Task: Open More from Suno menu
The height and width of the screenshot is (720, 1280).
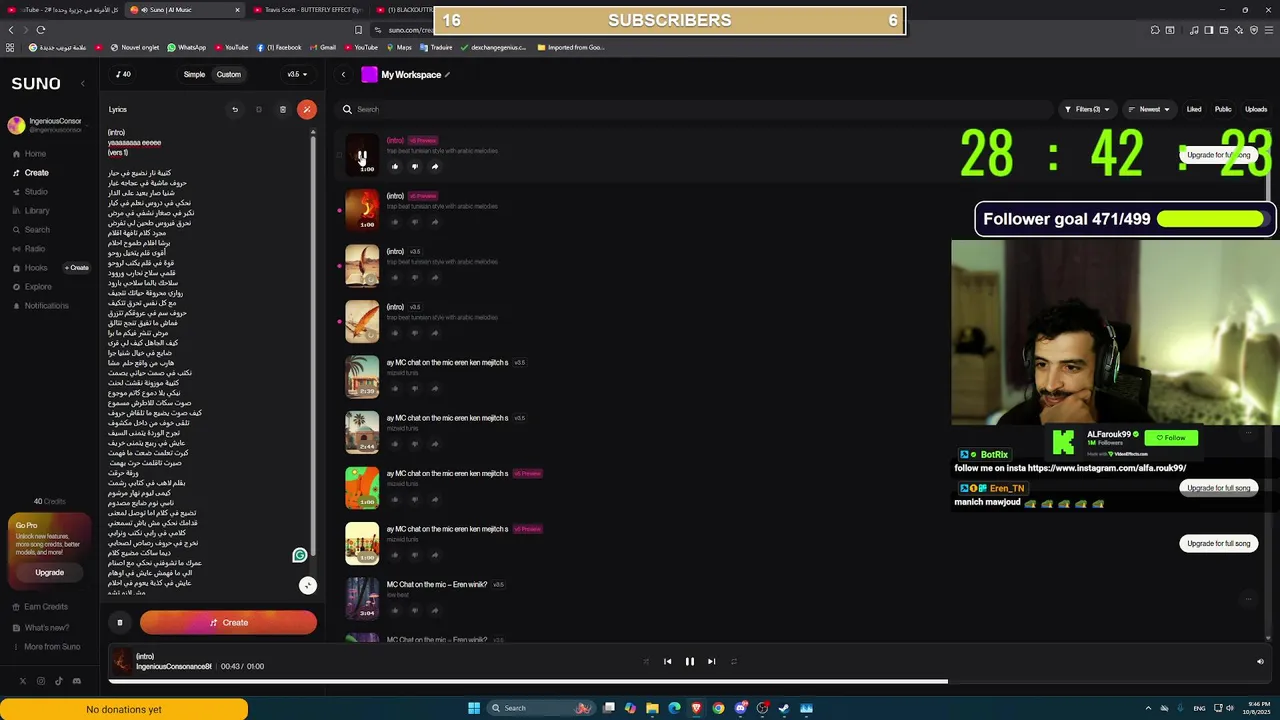Action: 46,647
